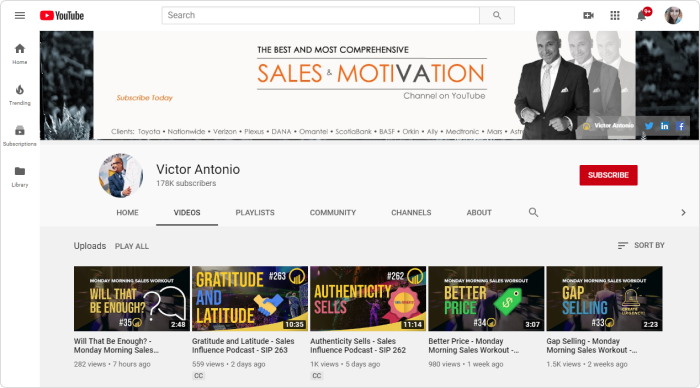Click 1.5K views 2 weeks ago text
Screen dimensions: 700x388
point(587,364)
